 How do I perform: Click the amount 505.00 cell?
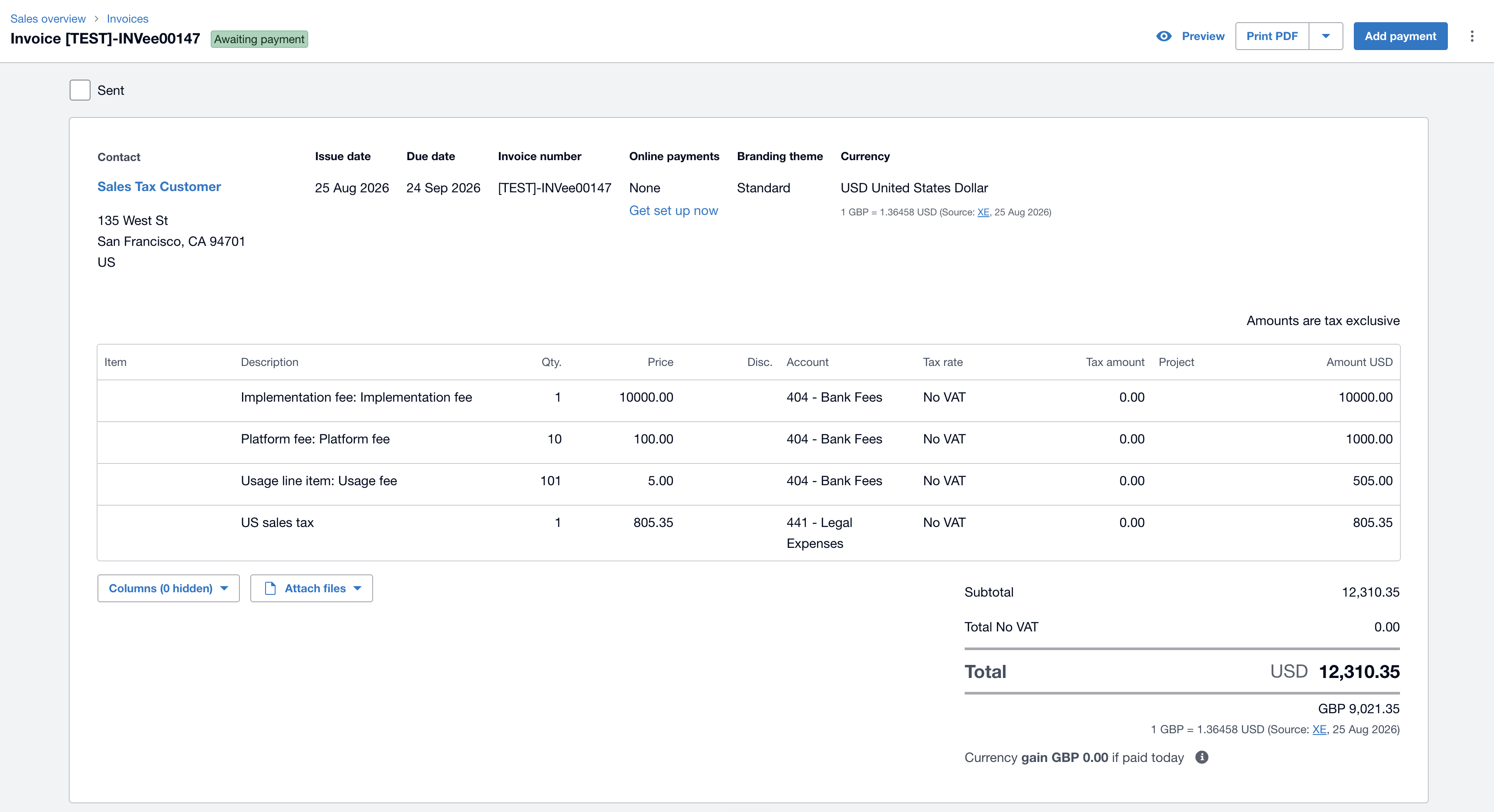coord(1372,480)
